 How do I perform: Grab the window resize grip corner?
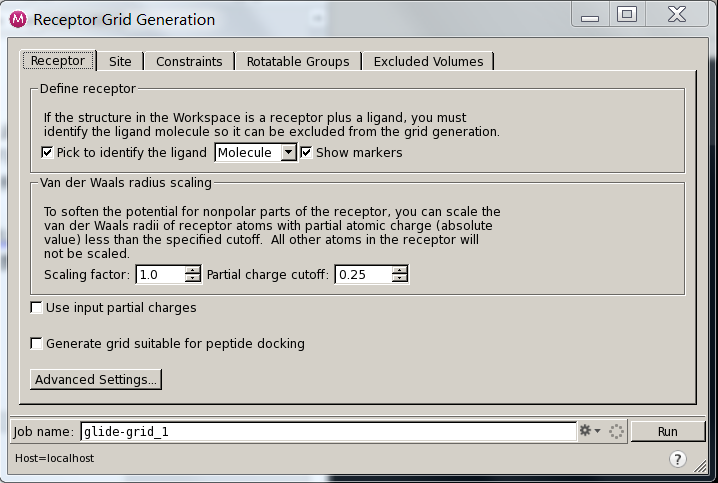(701, 466)
